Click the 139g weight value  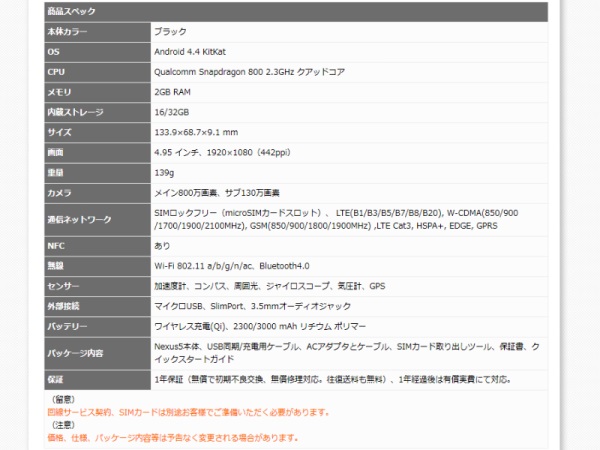pos(165,172)
